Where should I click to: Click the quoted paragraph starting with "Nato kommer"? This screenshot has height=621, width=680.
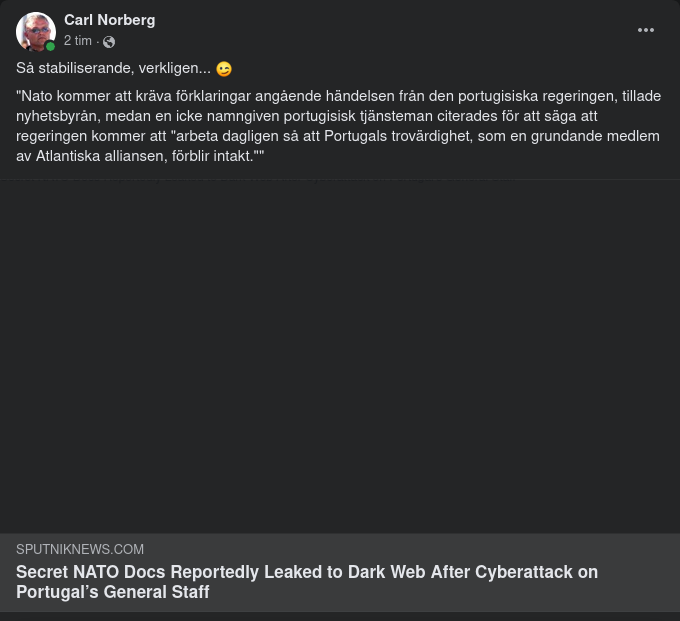tap(338, 126)
